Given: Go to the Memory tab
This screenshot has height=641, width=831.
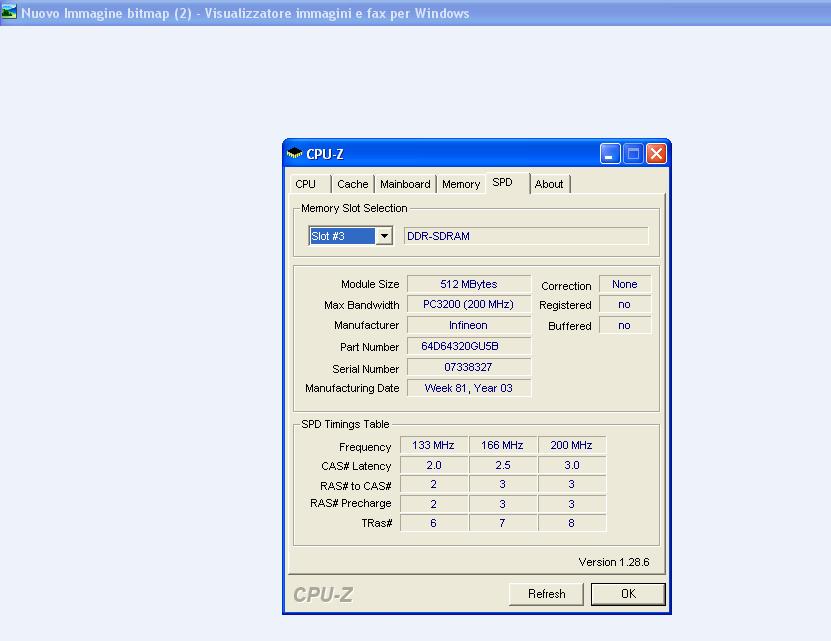Looking at the screenshot, I should pyautogui.click(x=461, y=184).
